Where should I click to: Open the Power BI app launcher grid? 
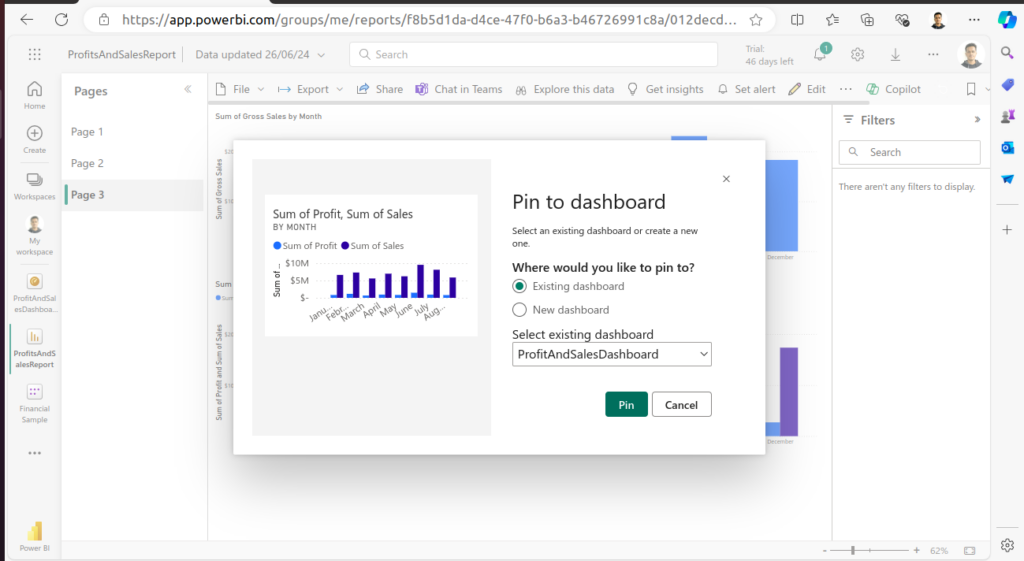(x=35, y=55)
